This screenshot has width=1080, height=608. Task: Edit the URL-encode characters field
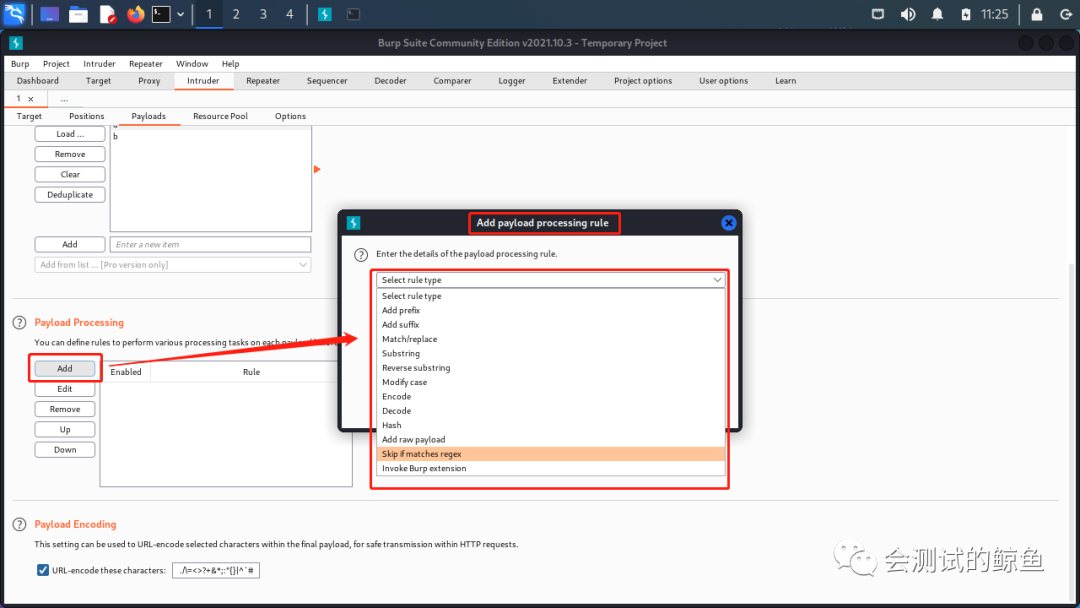(x=216, y=570)
